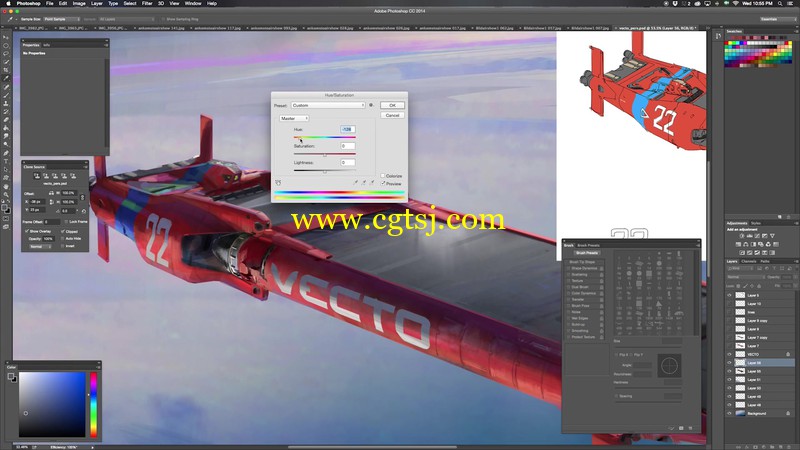800x450 pixels.
Task: Click the lock icon on VECTO layer
Action: pyautogui.click(x=788, y=354)
